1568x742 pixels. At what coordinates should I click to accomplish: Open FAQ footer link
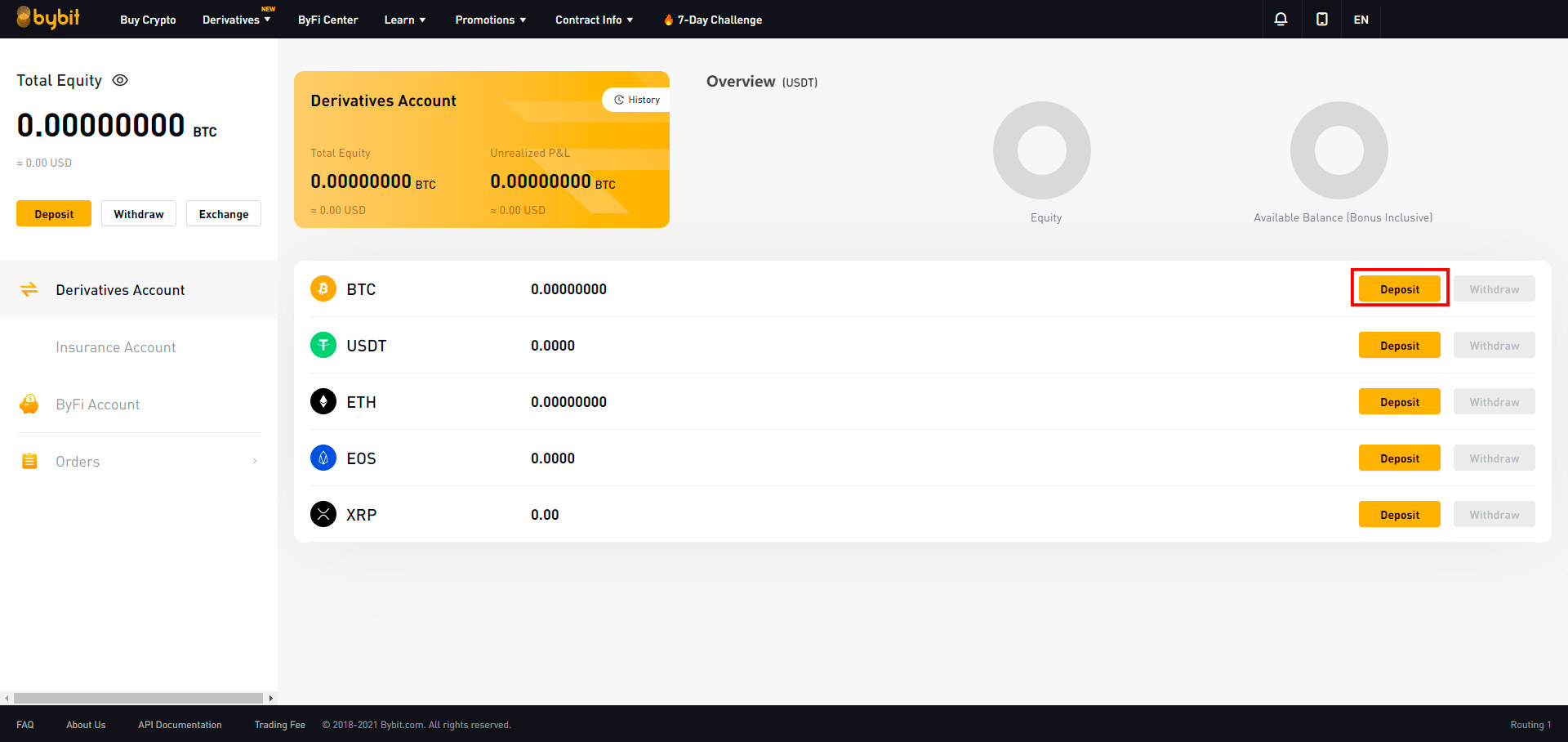click(25, 725)
